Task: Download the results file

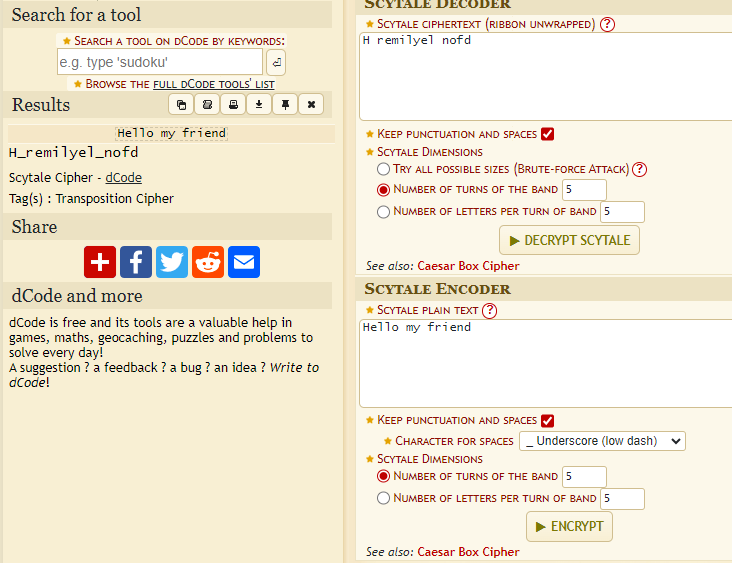Action: tap(259, 105)
